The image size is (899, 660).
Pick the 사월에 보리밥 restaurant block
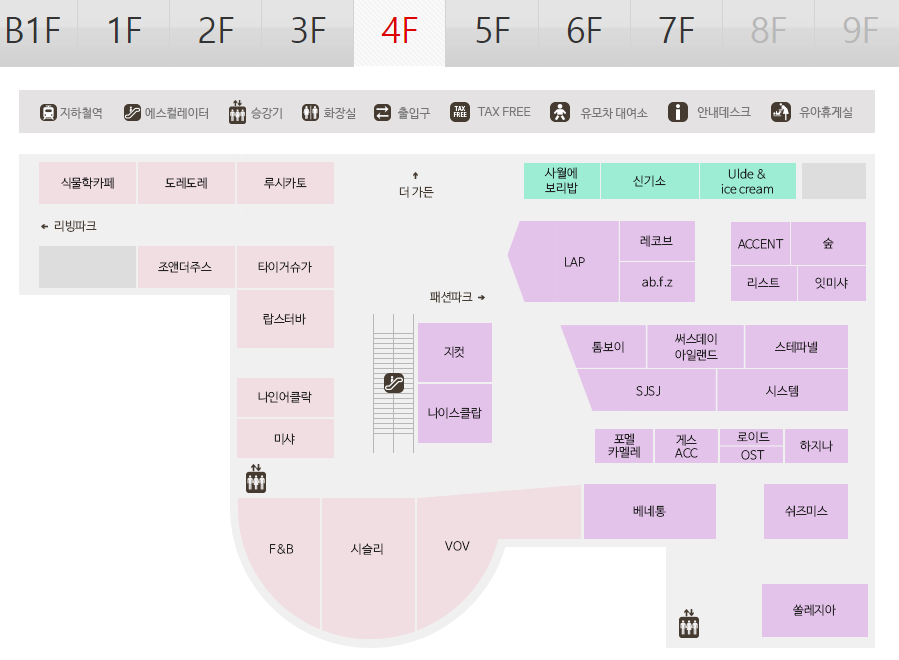coord(561,181)
